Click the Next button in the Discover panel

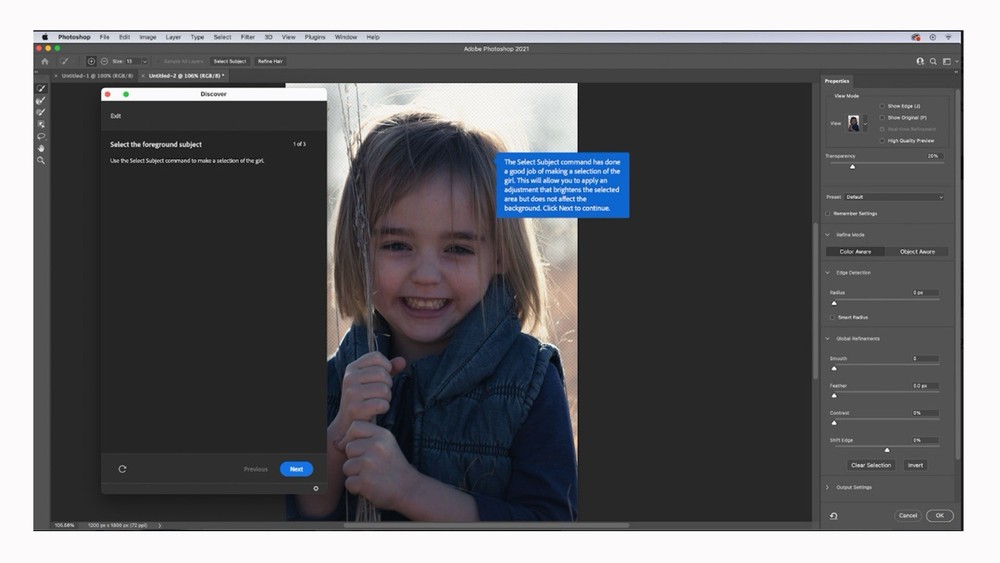pyautogui.click(x=296, y=469)
